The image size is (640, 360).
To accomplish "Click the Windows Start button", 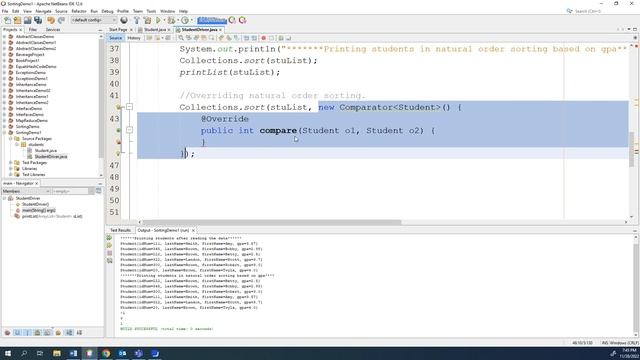I will pyautogui.click(x=7, y=353).
